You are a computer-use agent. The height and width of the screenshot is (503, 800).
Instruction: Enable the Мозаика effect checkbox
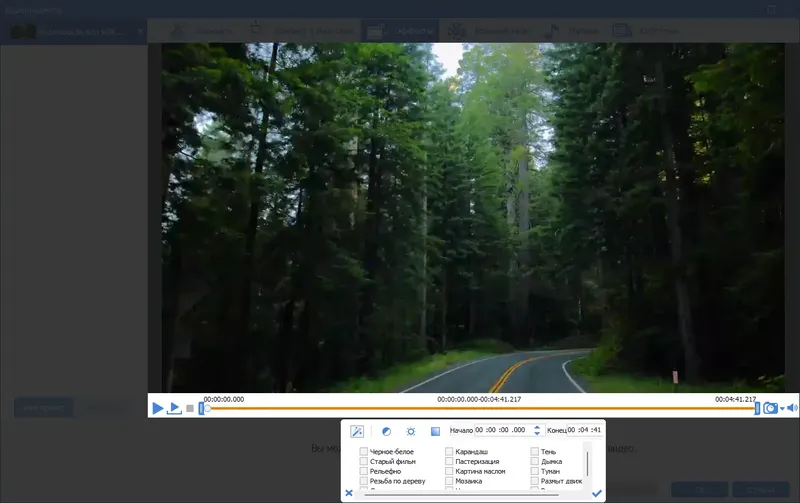coord(449,481)
